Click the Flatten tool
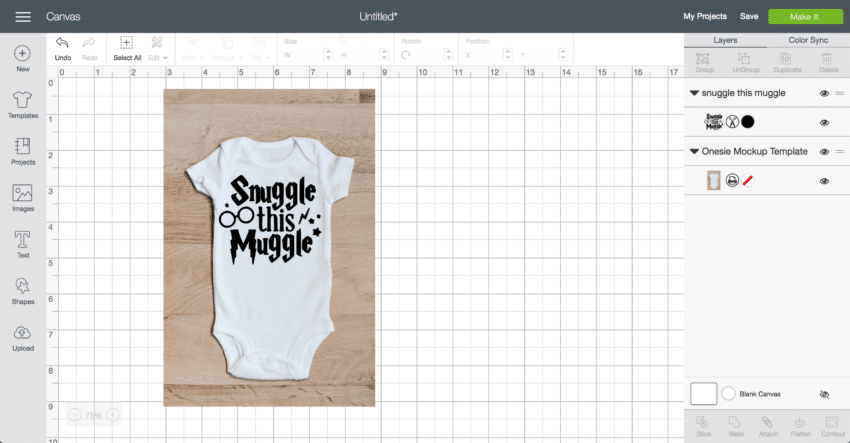850x443 pixels. coord(800,427)
